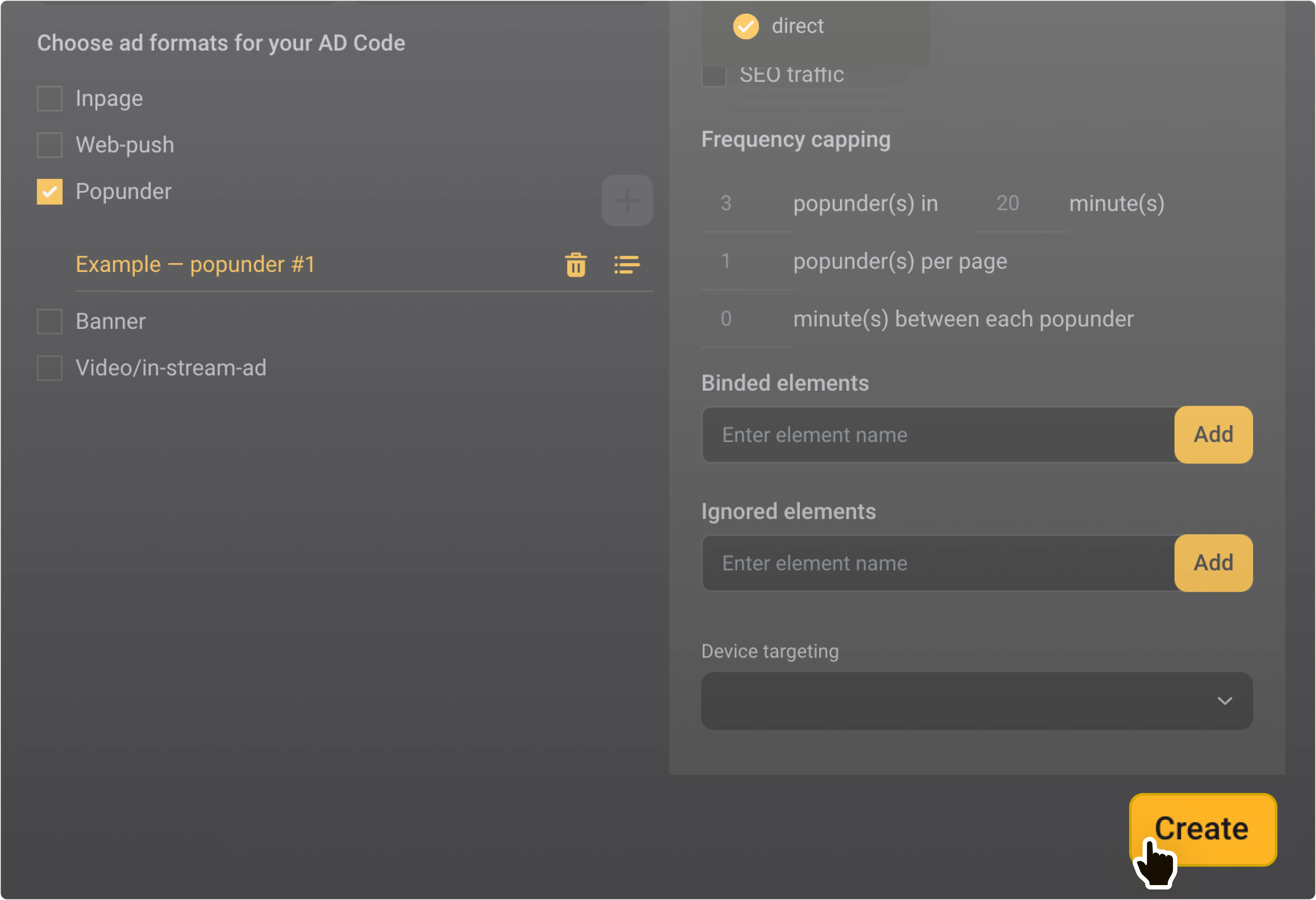
Task: Click Add next to Binded elements
Action: coord(1213,435)
